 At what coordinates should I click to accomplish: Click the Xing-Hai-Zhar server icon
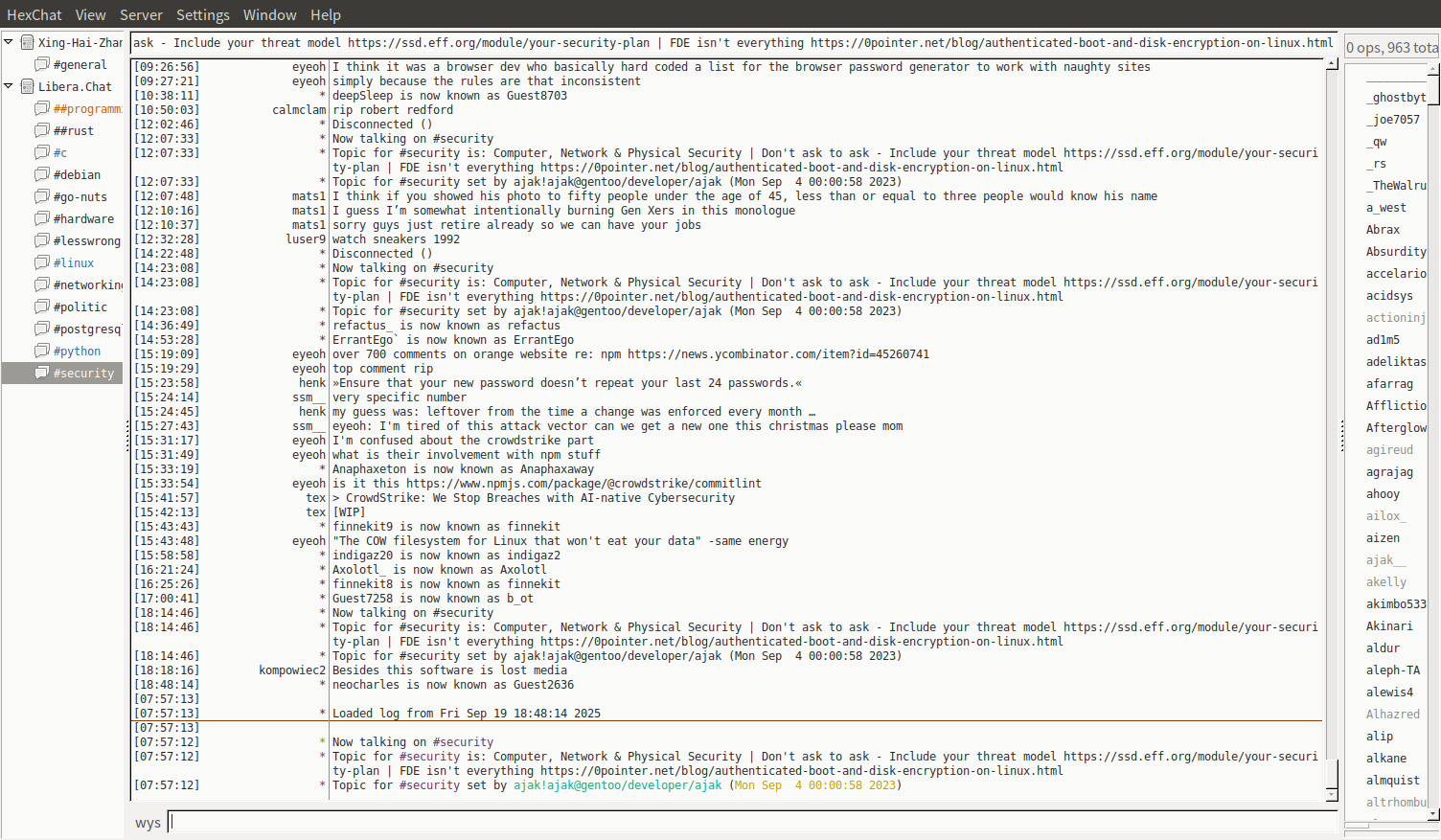point(28,42)
